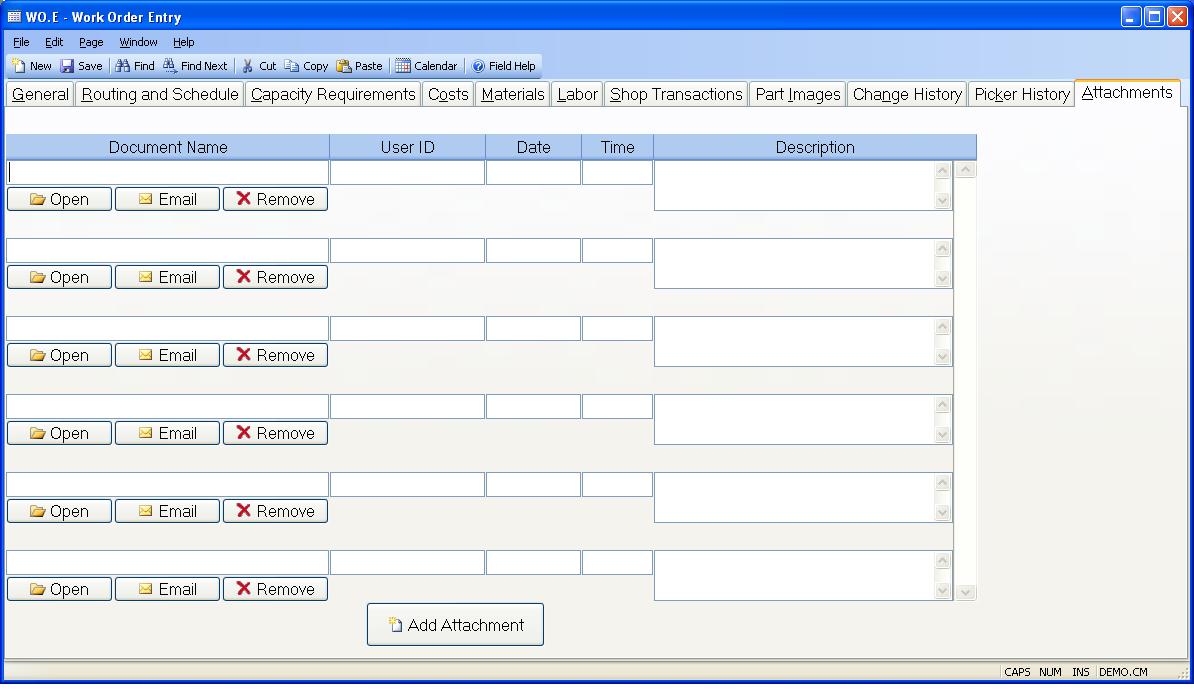This screenshot has height=689, width=1194.
Task: Click Remove button in the second attachment row
Action: pos(275,277)
